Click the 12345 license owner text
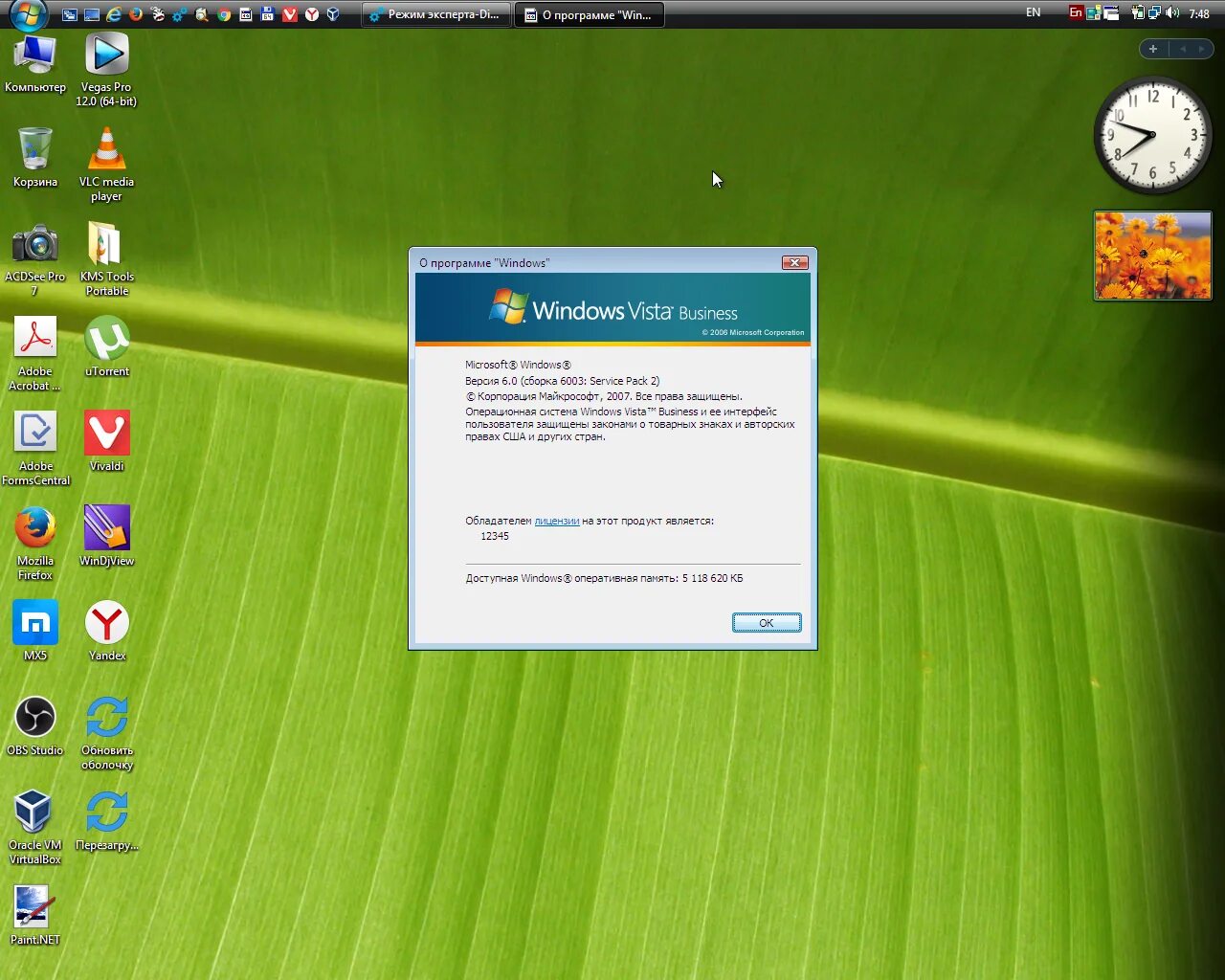This screenshot has width=1225, height=980. [x=495, y=536]
